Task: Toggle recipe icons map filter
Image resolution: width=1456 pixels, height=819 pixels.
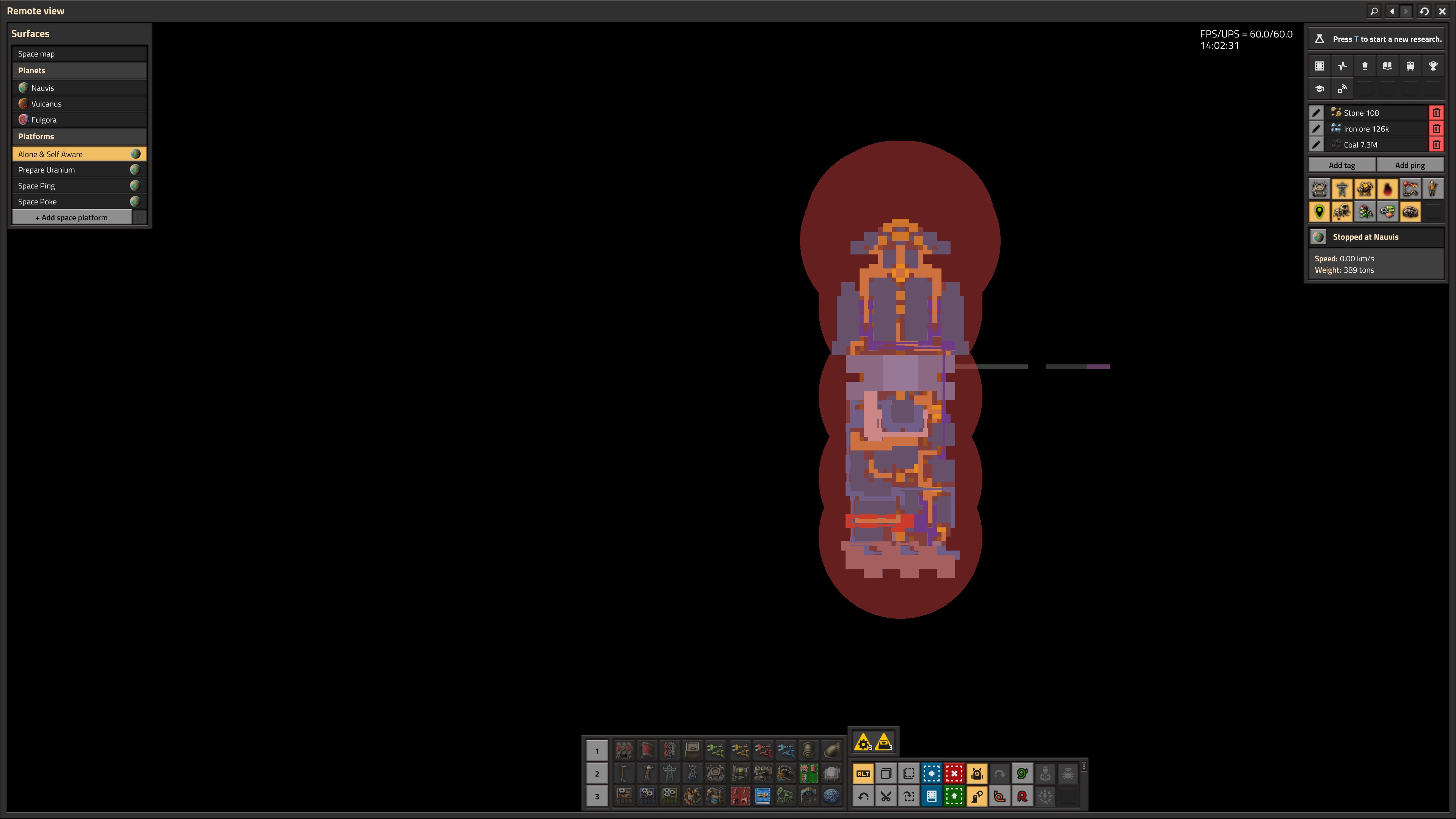Action: click(1387, 212)
